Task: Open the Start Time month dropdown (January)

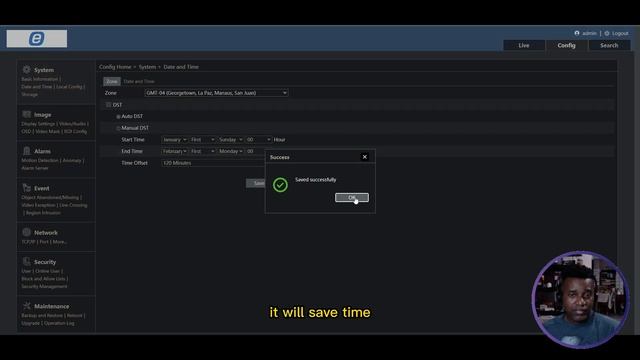Action: 174,140
